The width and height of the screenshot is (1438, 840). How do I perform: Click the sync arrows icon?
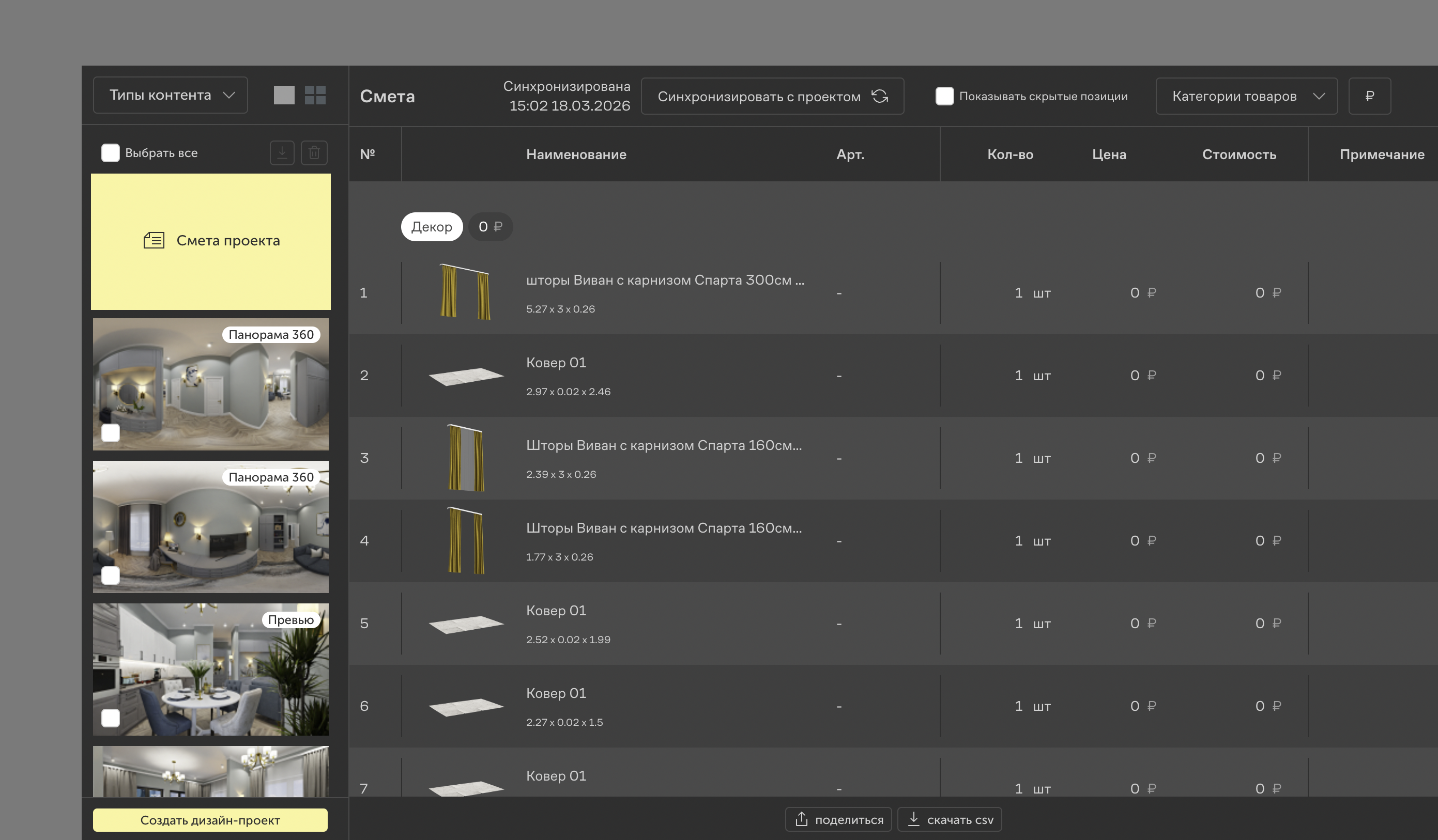pyautogui.click(x=880, y=97)
